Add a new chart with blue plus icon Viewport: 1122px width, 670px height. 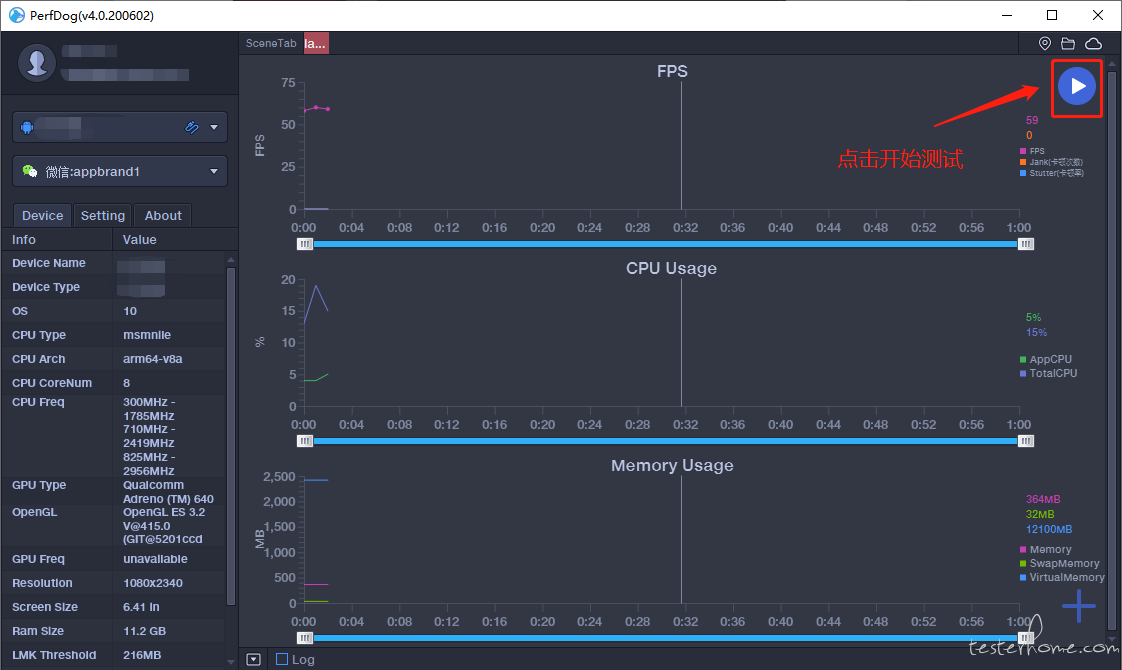1078,606
